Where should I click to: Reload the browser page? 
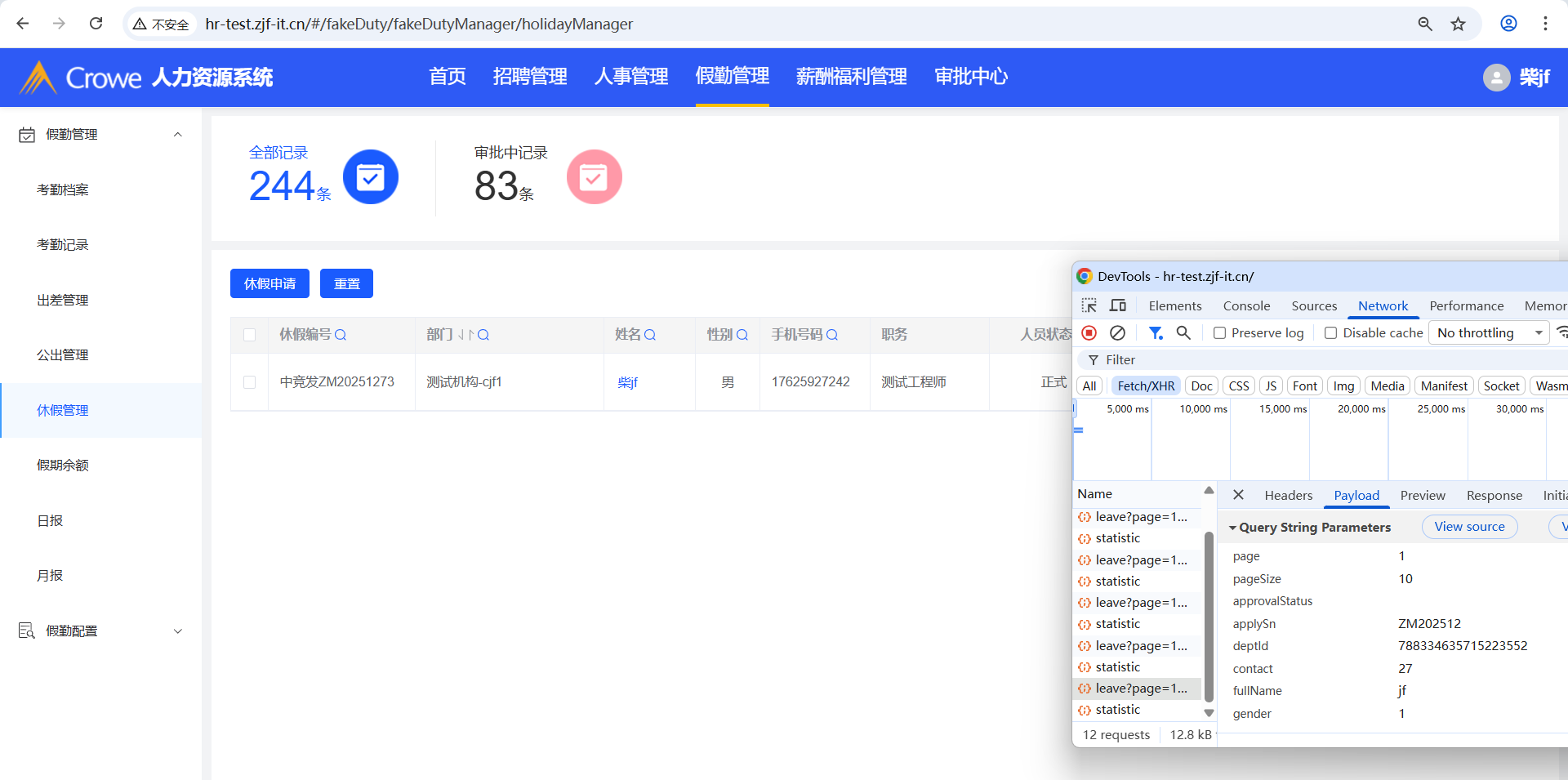tap(96, 24)
